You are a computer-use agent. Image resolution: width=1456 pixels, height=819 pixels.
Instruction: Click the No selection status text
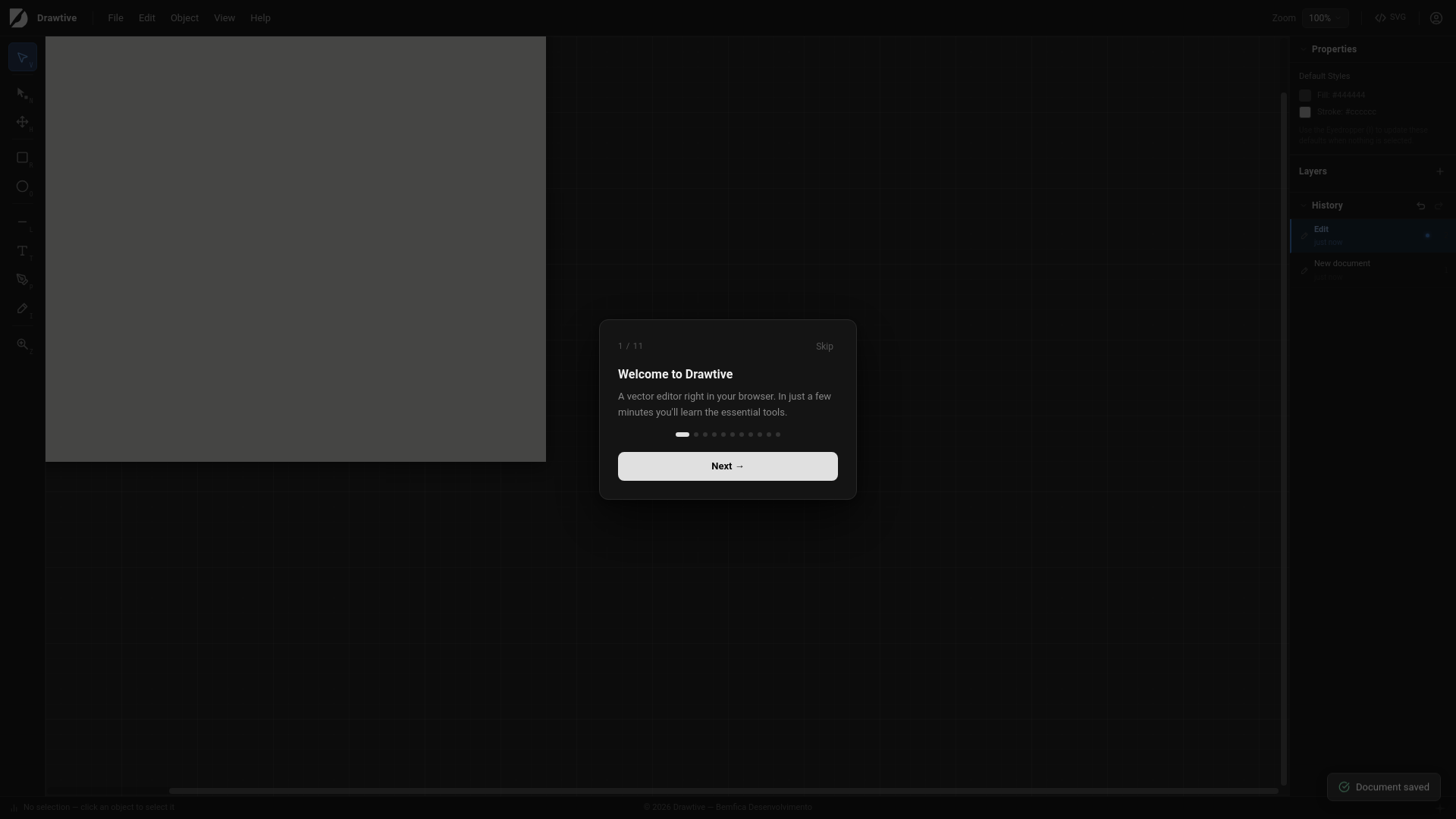[x=99, y=808]
